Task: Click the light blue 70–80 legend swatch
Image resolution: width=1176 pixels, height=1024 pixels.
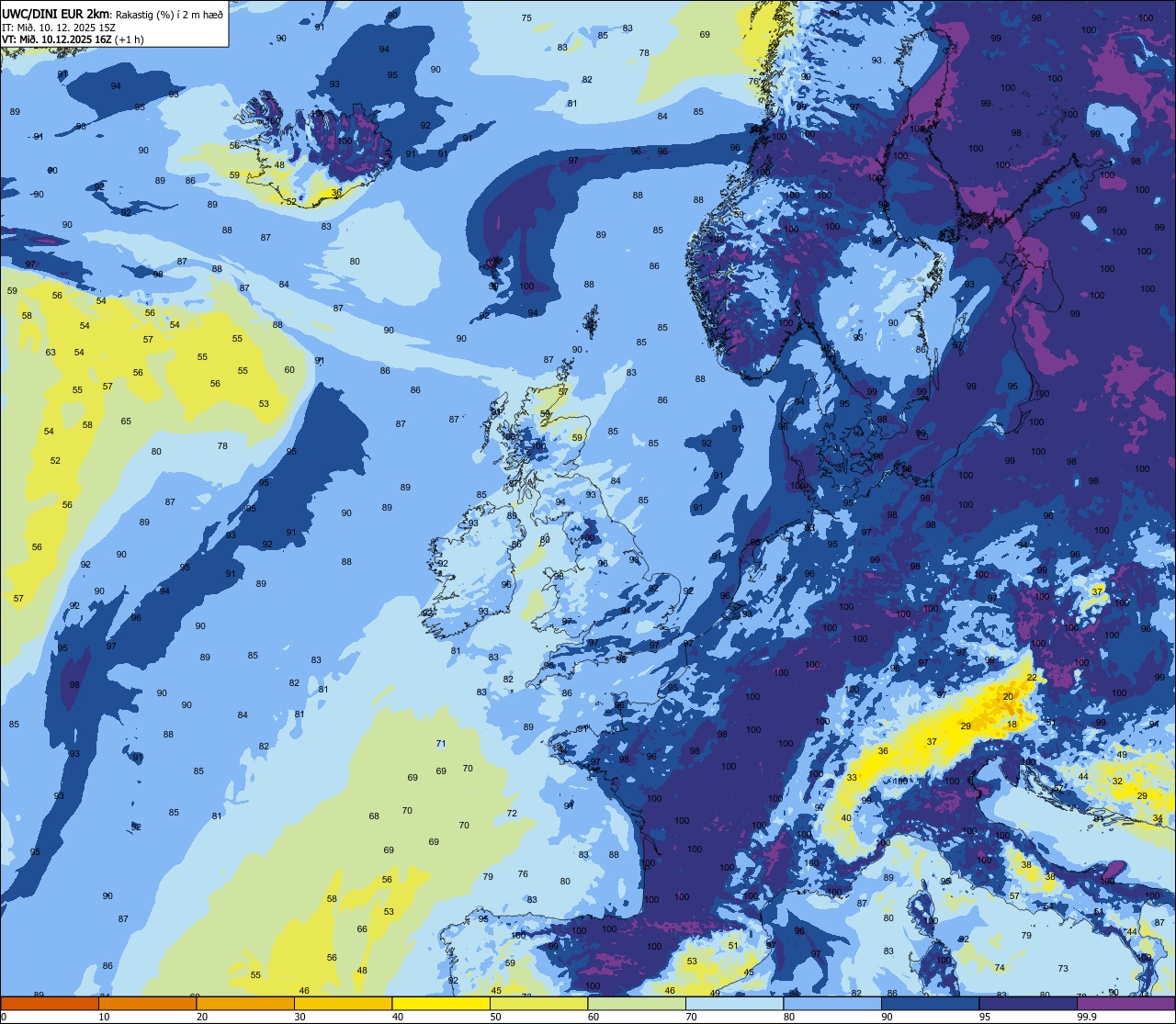Action: pos(734,1003)
